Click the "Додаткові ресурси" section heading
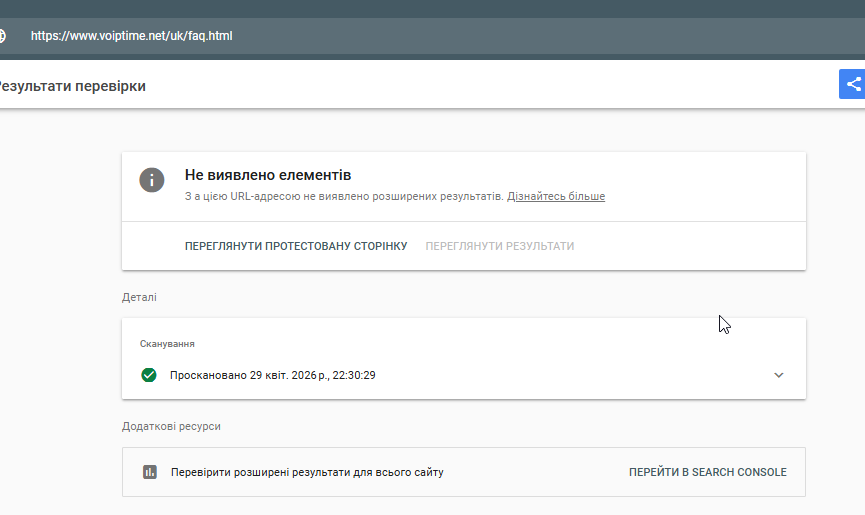The image size is (865, 515). (x=171, y=426)
